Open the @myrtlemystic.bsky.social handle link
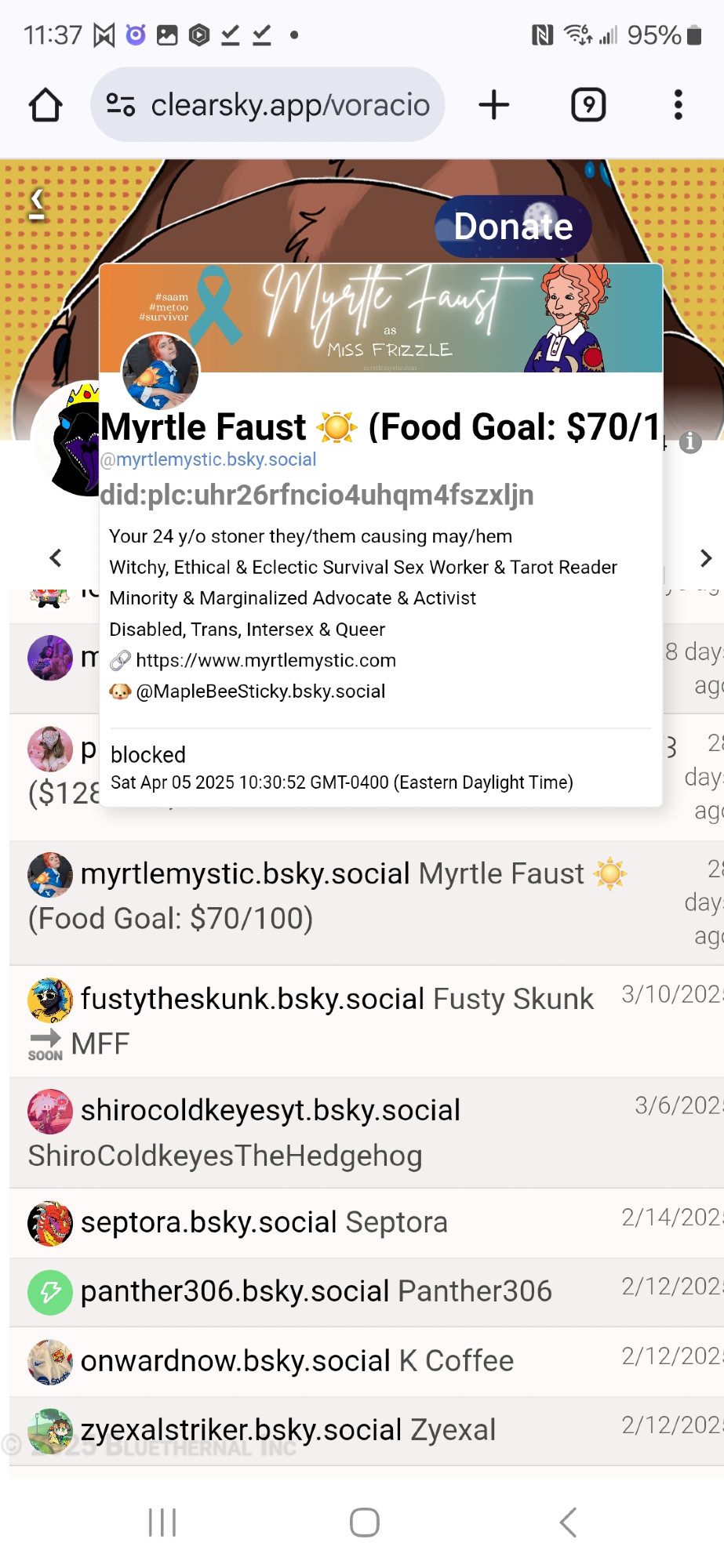This screenshot has height=1568, width=724. click(209, 459)
